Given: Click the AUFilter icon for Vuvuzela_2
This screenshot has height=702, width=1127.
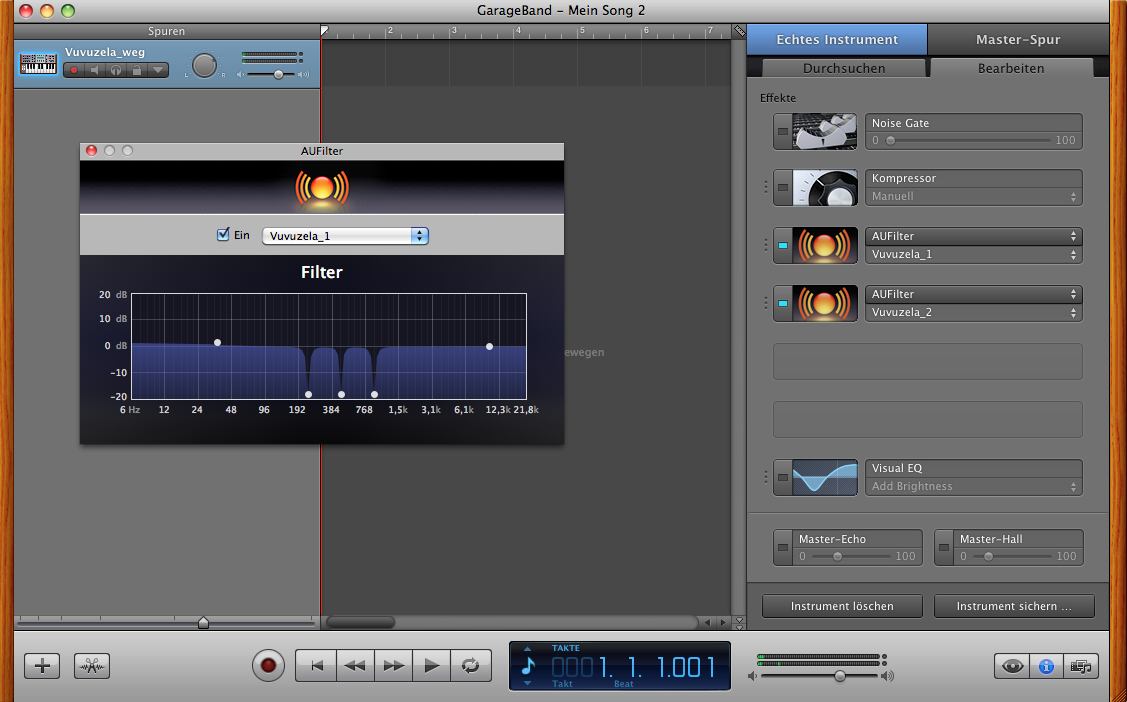Looking at the screenshot, I should (824, 303).
